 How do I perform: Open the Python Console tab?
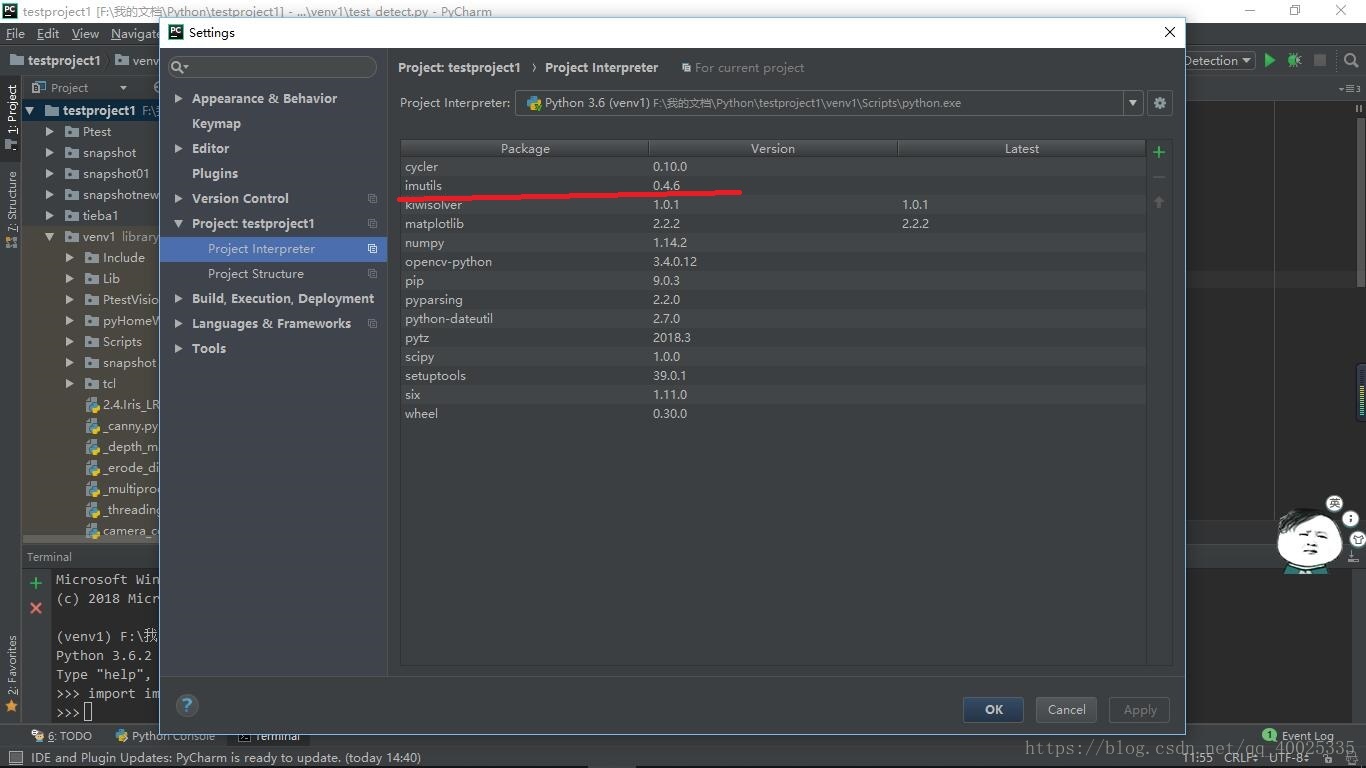point(165,736)
